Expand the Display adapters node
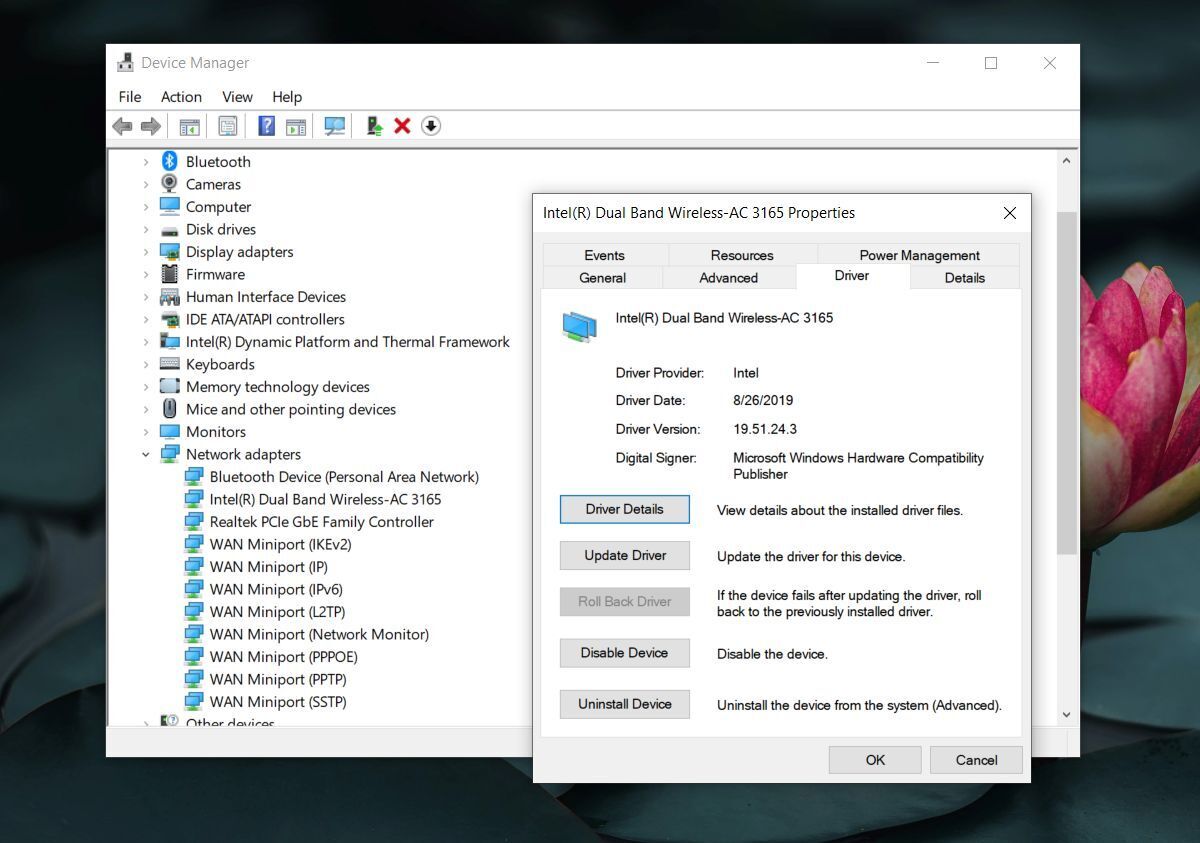The image size is (1200, 843). pyautogui.click(x=146, y=252)
